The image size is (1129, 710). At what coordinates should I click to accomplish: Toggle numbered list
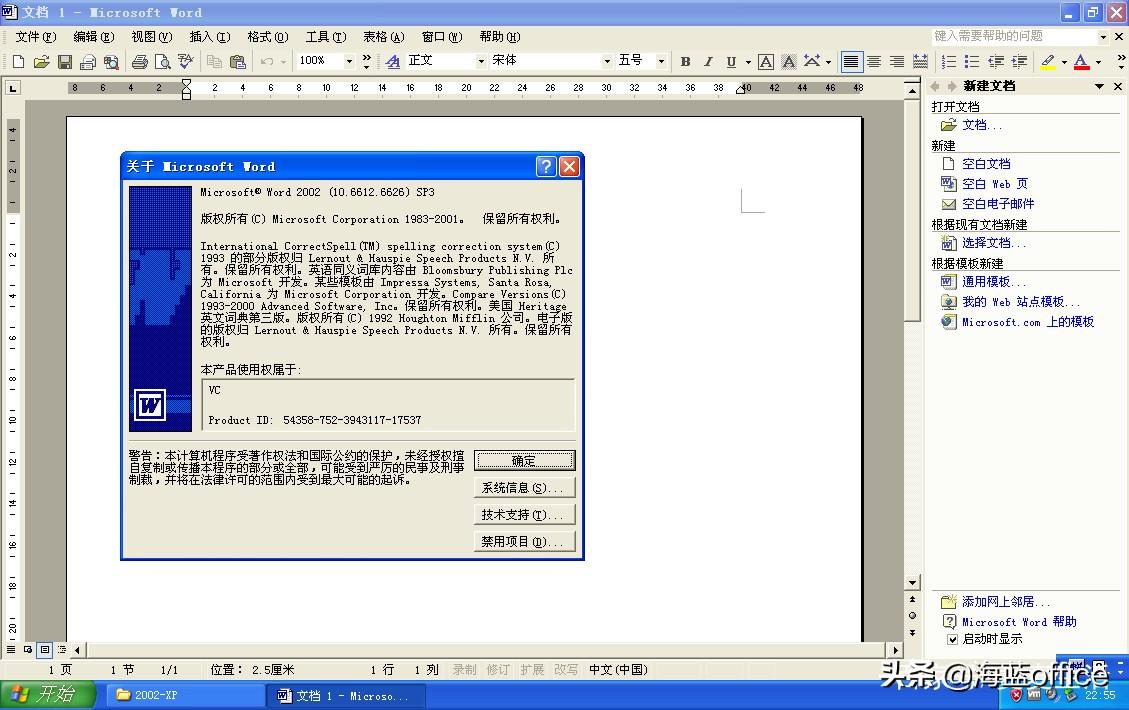click(x=949, y=62)
